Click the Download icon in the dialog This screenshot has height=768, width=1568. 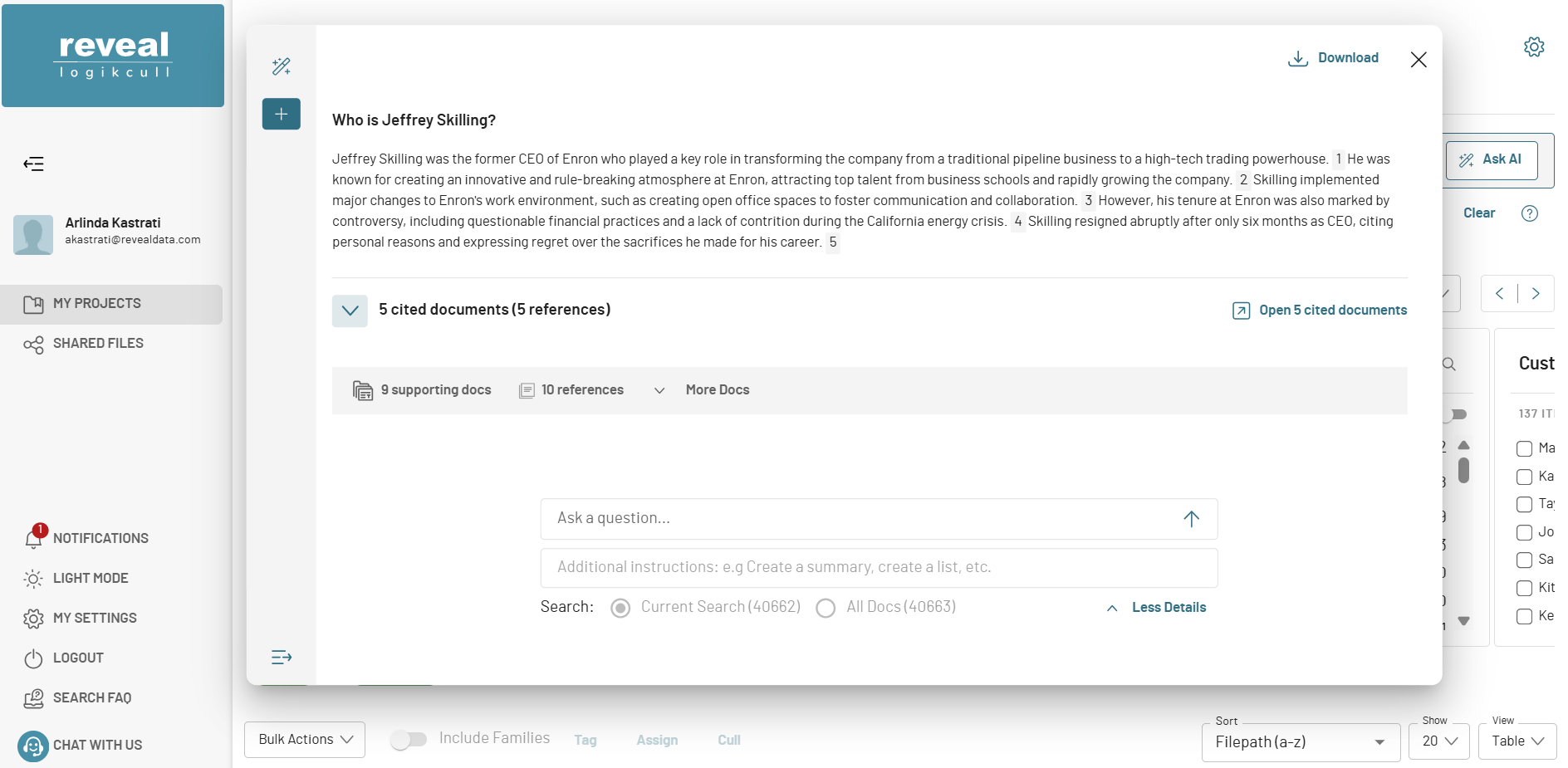(1297, 58)
